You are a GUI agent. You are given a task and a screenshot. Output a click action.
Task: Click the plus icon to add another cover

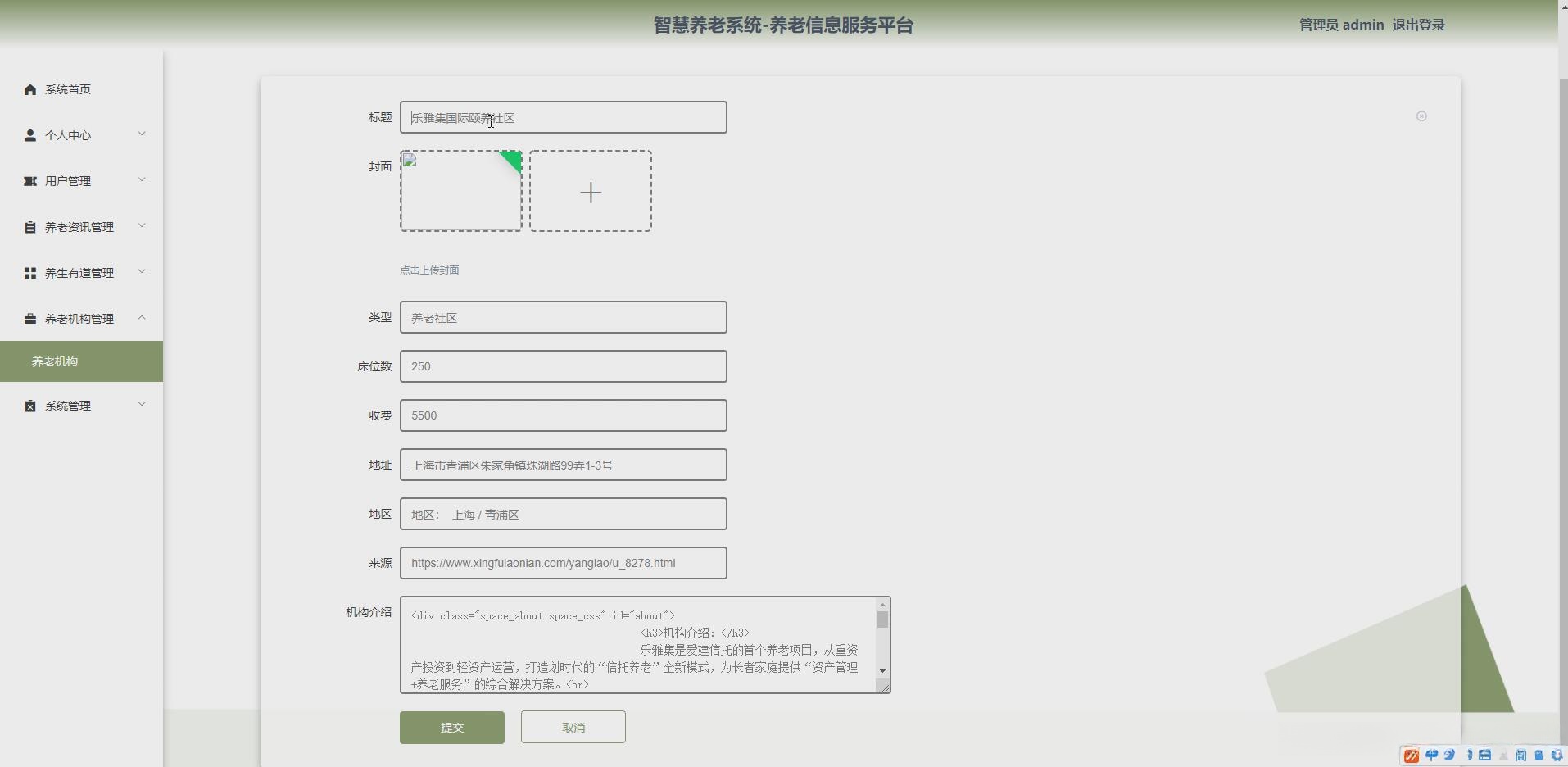point(591,191)
